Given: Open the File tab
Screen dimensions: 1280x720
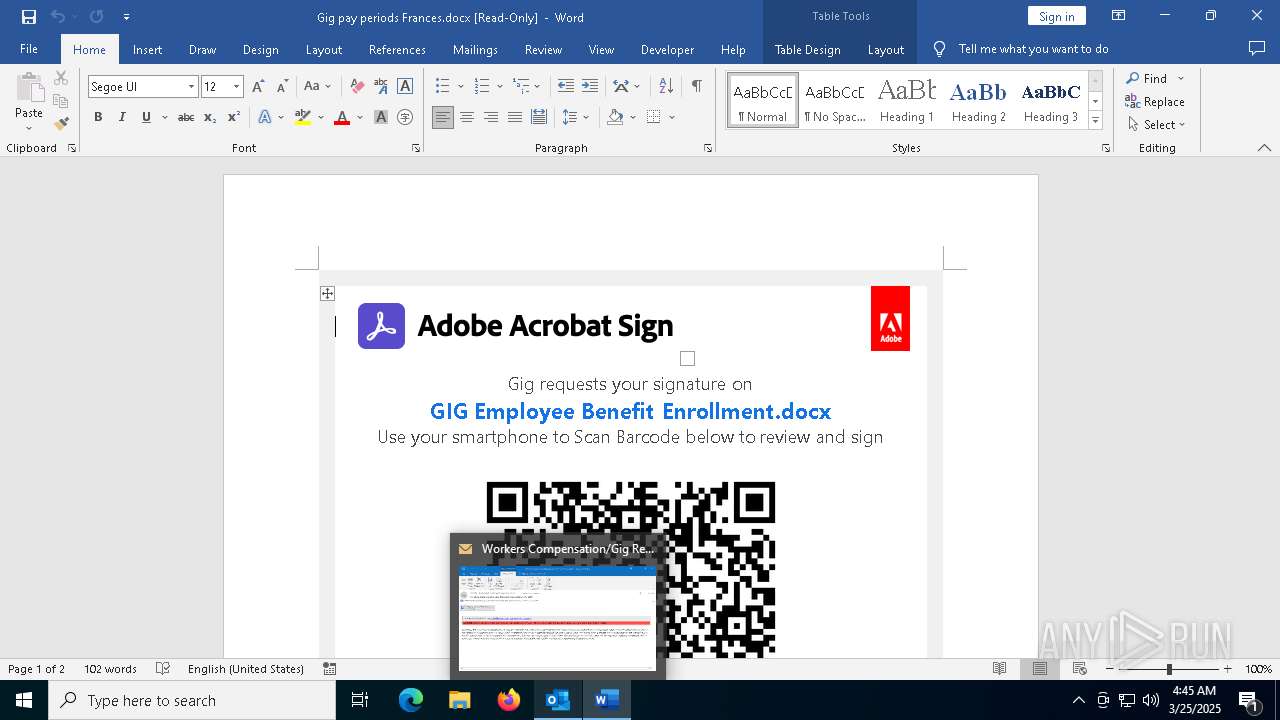Looking at the screenshot, I should (29, 49).
